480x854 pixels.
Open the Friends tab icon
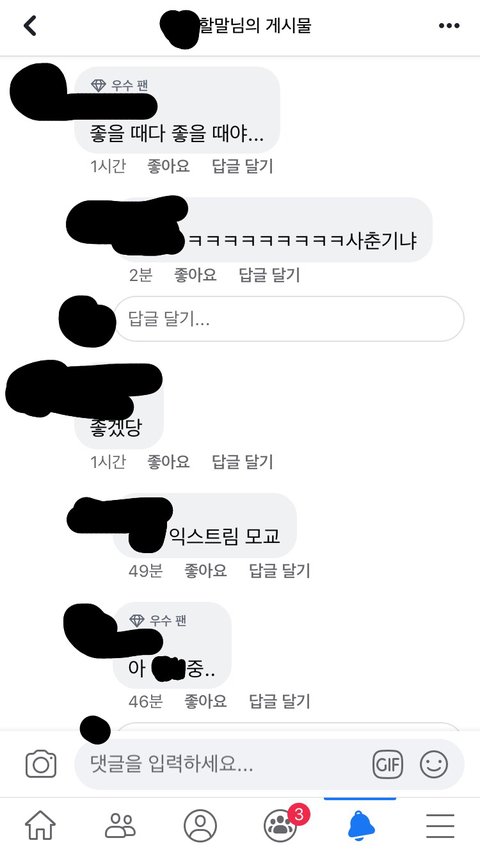click(x=120, y=826)
